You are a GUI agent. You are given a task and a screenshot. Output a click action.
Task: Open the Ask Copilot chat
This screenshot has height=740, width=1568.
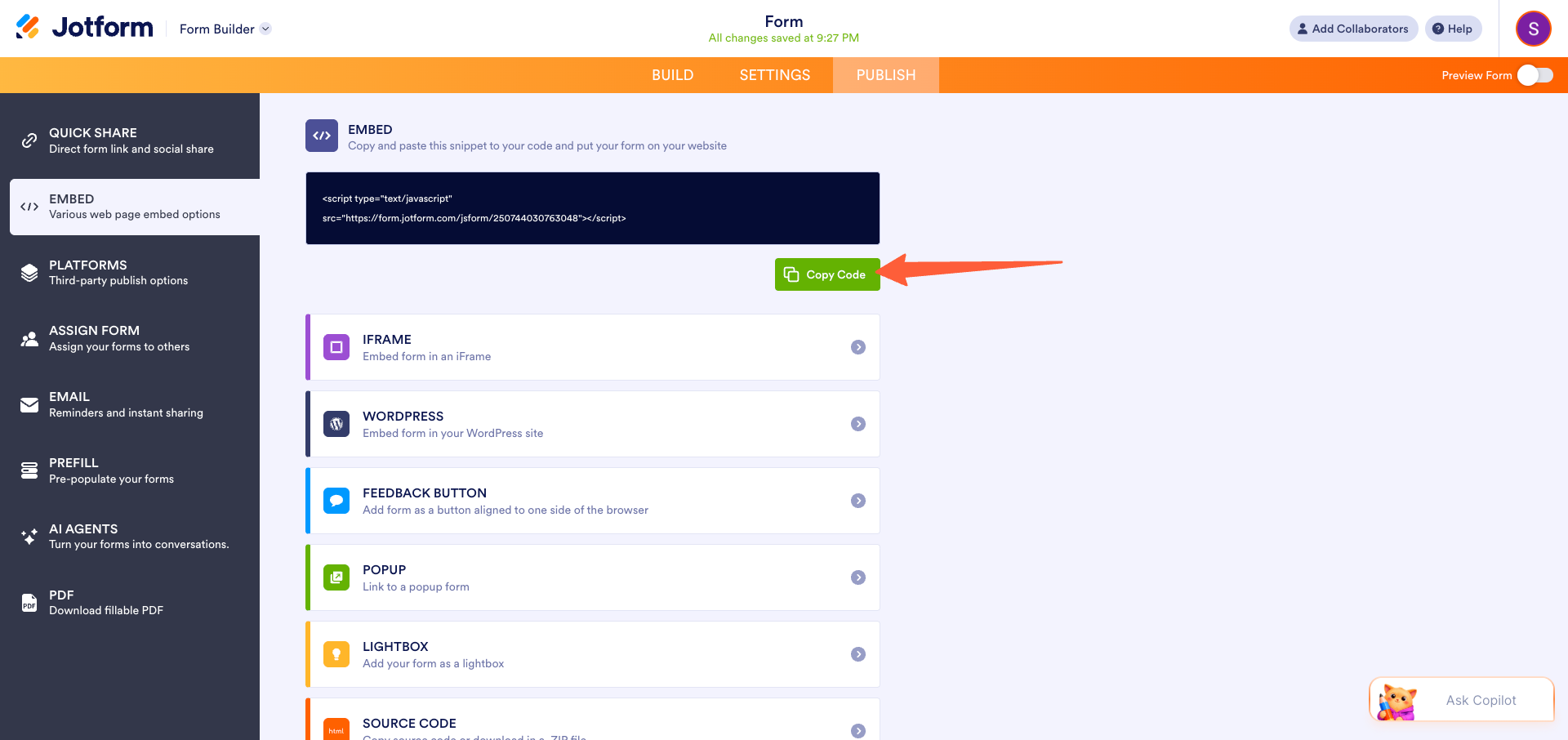[1462, 700]
